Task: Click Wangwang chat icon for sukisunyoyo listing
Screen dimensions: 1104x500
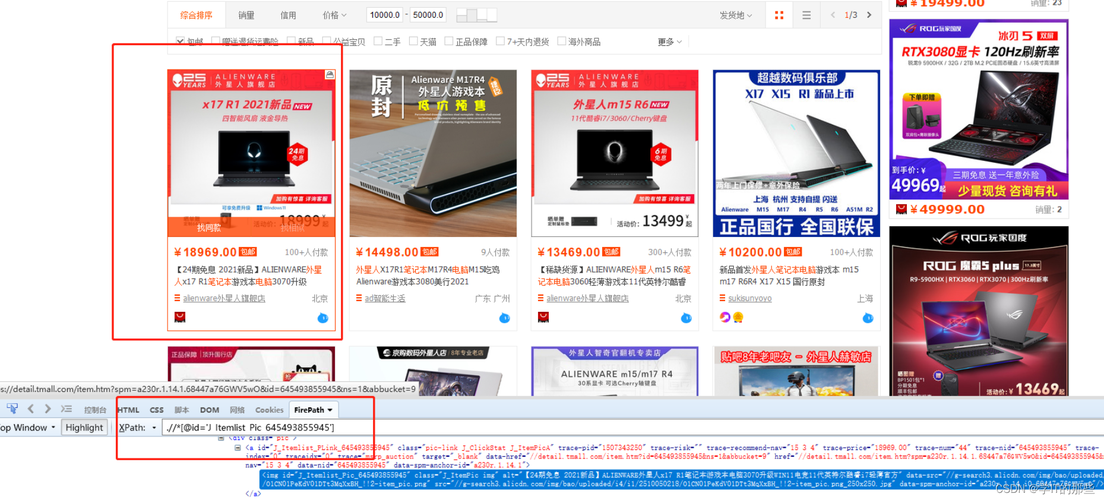Action: click(x=867, y=318)
